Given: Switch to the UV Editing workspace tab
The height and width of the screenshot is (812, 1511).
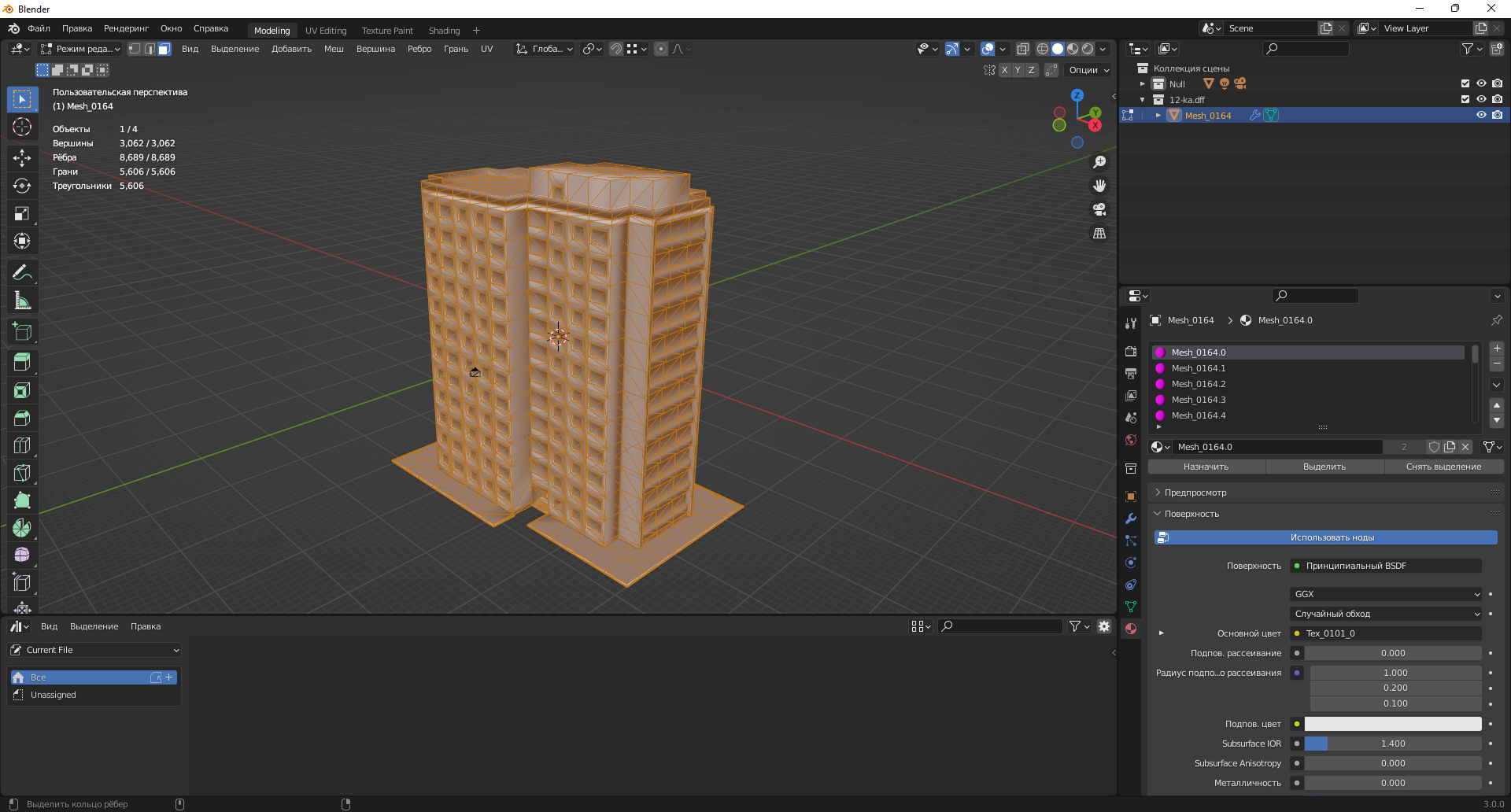Looking at the screenshot, I should 326,31.
